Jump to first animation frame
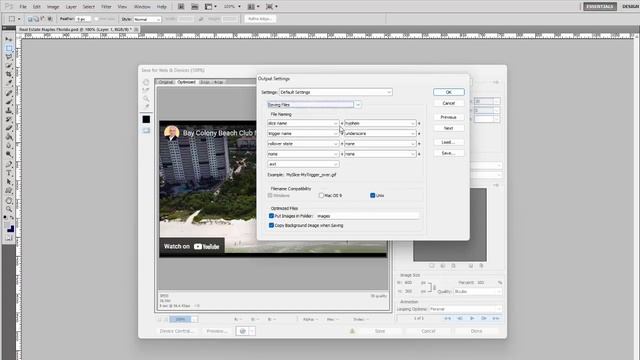 [x=447, y=318]
